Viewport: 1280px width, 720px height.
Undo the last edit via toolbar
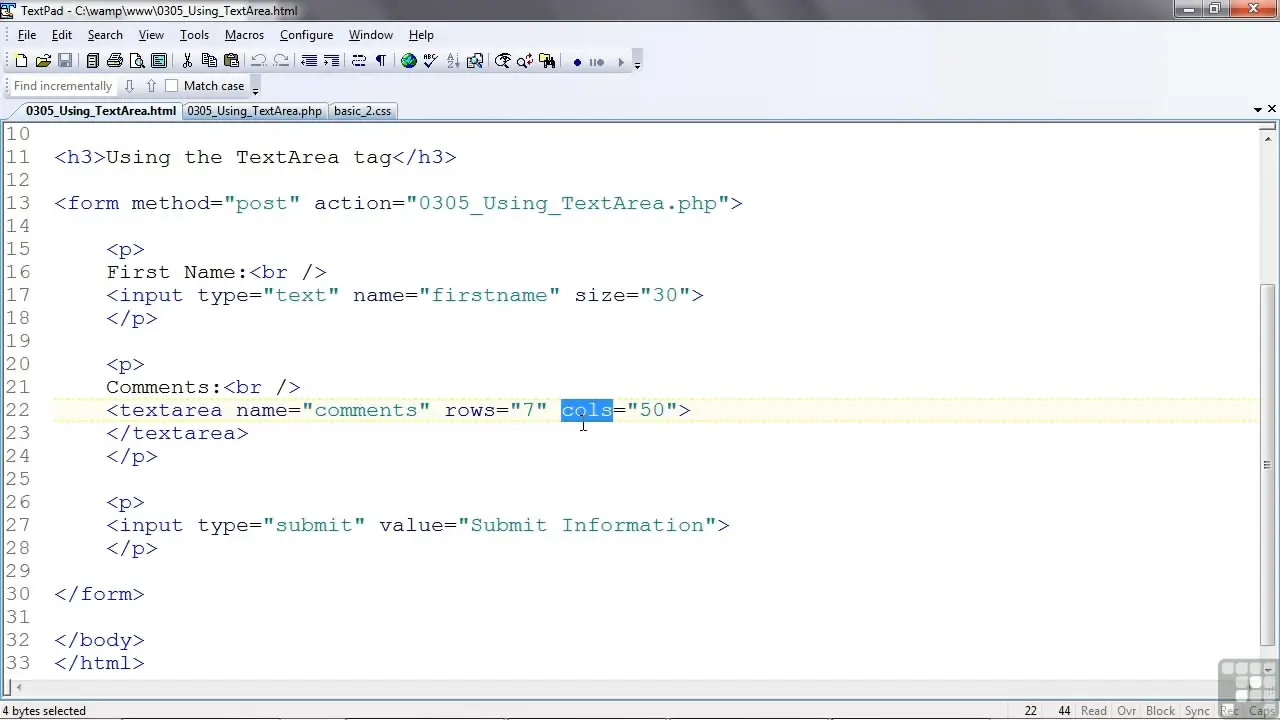259,61
